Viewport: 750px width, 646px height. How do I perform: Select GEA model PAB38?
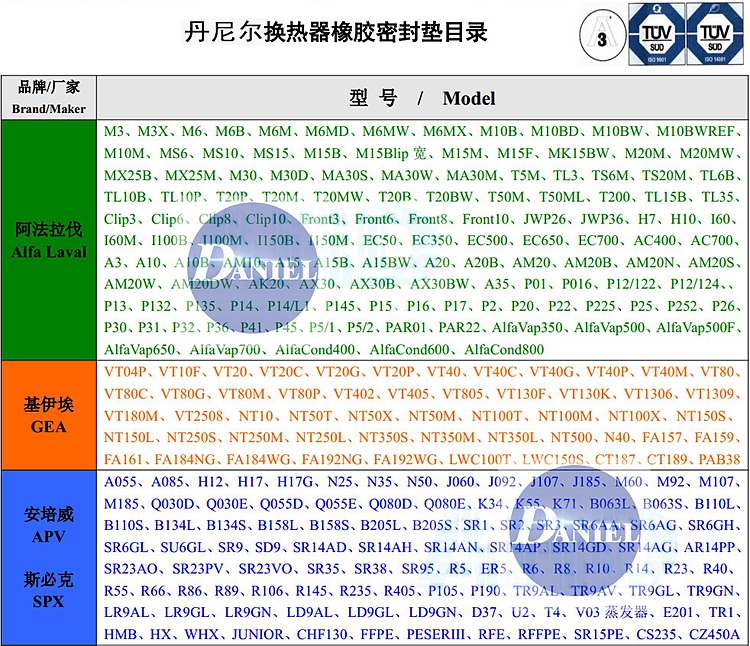click(x=719, y=460)
